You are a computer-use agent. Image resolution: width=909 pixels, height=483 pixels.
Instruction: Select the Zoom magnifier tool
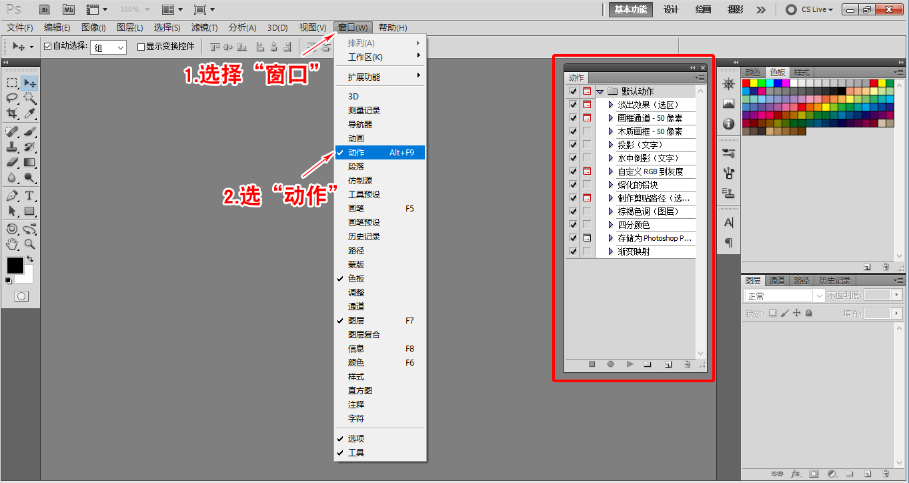tap(30, 243)
